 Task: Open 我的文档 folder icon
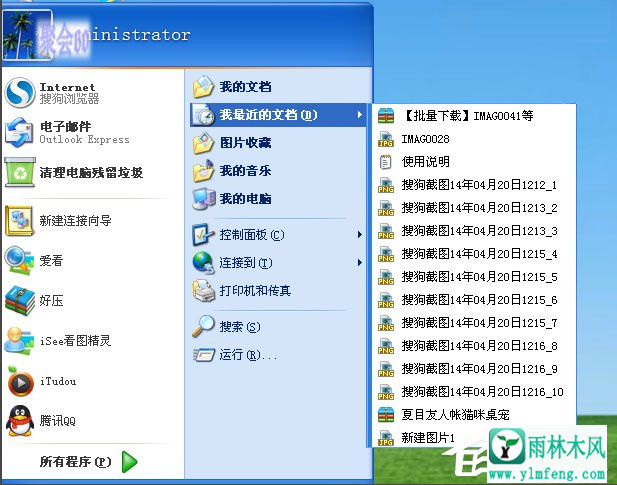coord(203,87)
